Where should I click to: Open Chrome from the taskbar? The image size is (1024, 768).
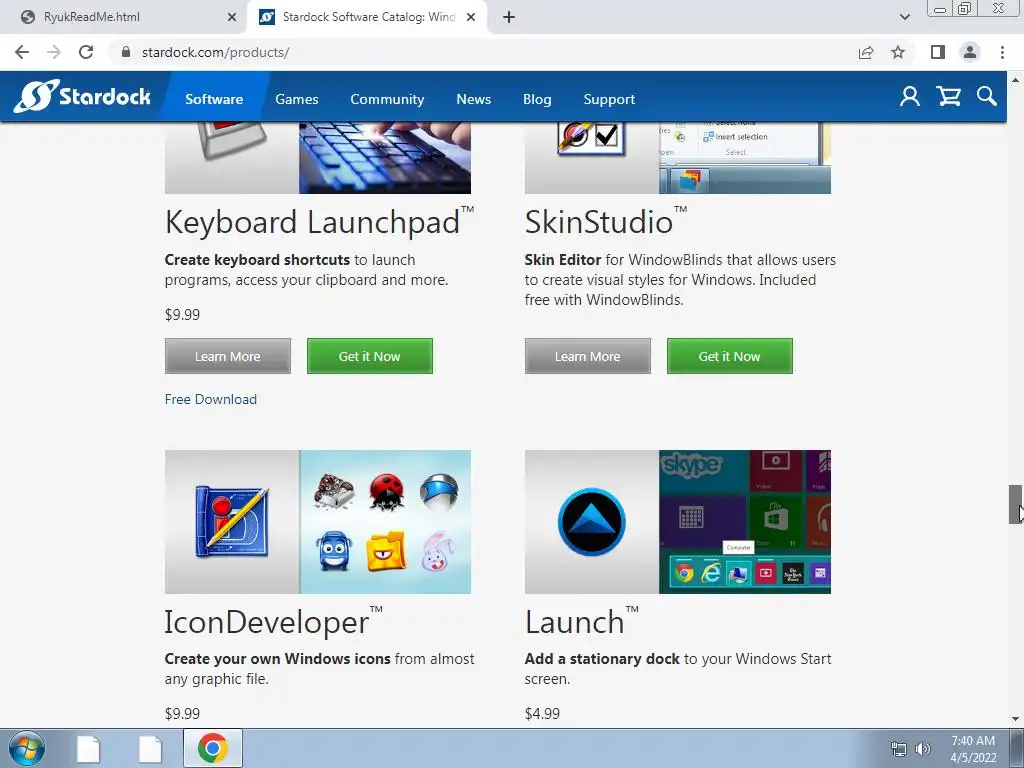click(213, 748)
